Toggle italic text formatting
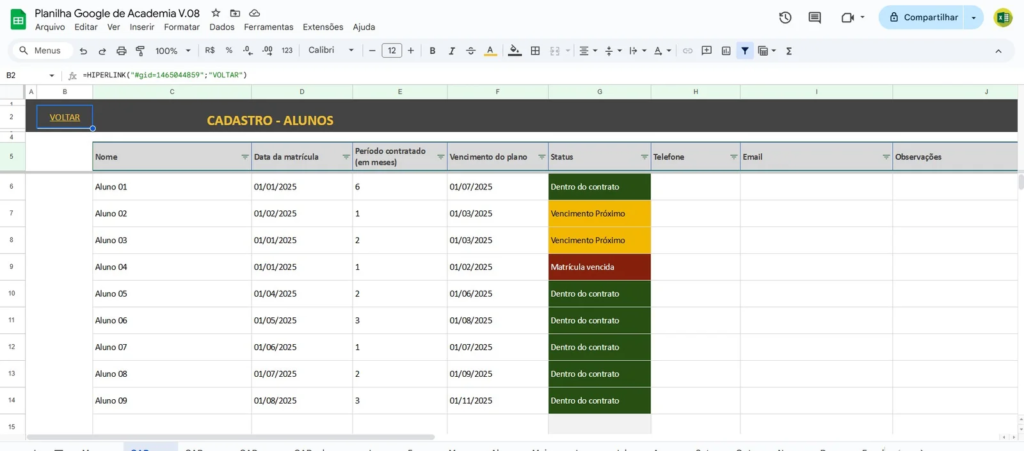The image size is (1024, 451). (x=452, y=51)
